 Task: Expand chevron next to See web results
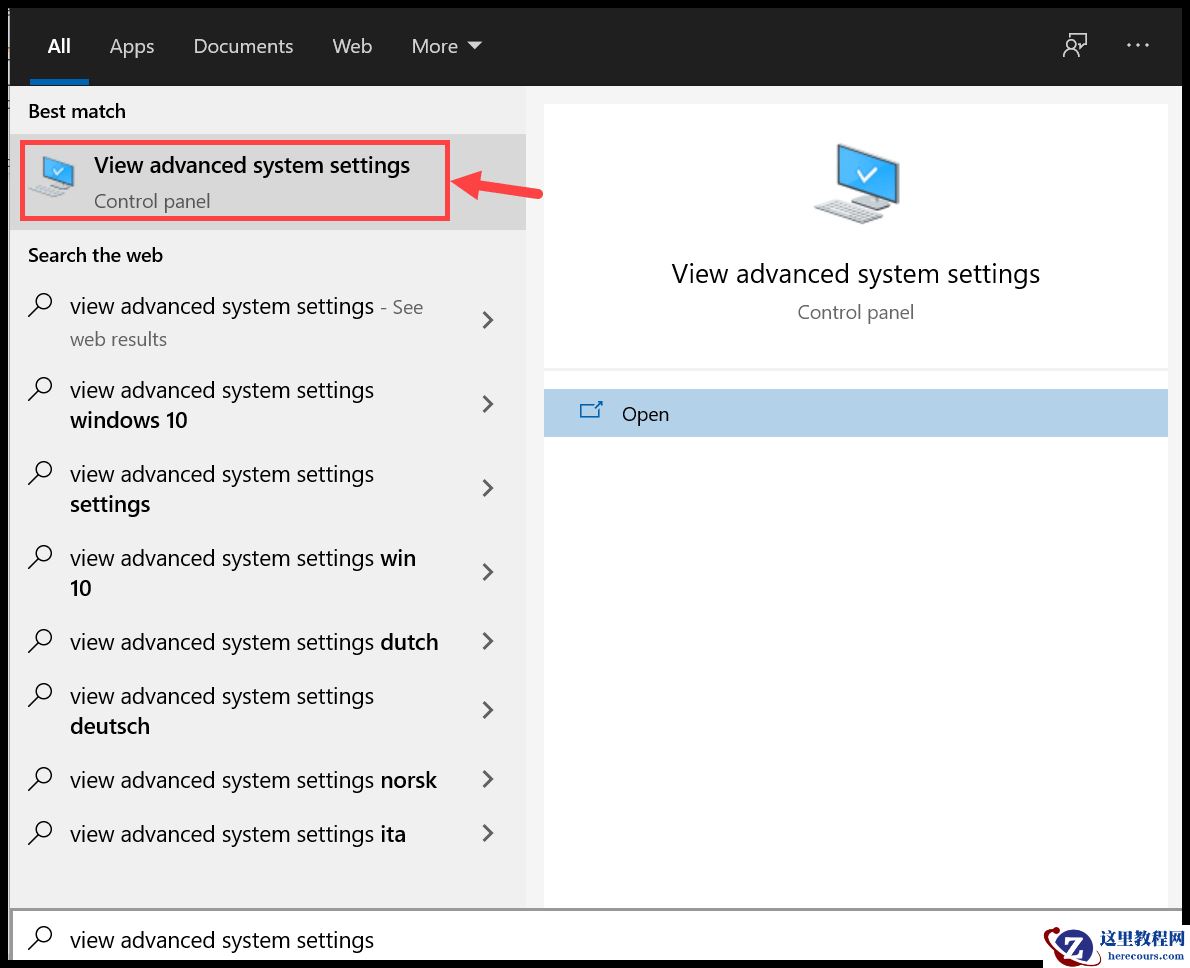[487, 320]
